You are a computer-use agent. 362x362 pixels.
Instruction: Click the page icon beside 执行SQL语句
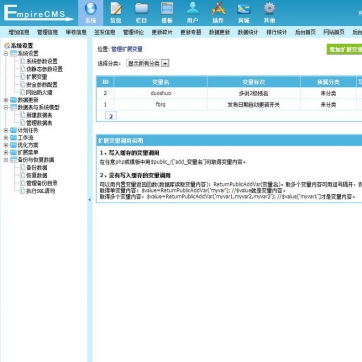point(22,191)
